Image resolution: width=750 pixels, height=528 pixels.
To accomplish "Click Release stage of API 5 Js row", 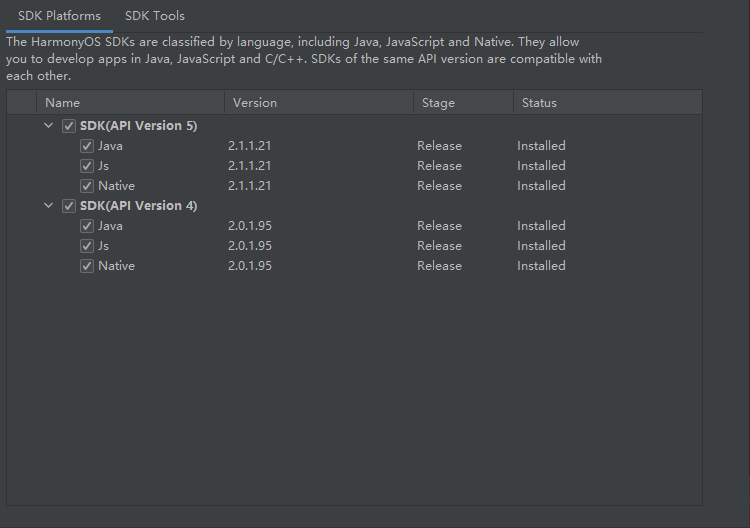I will (439, 166).
